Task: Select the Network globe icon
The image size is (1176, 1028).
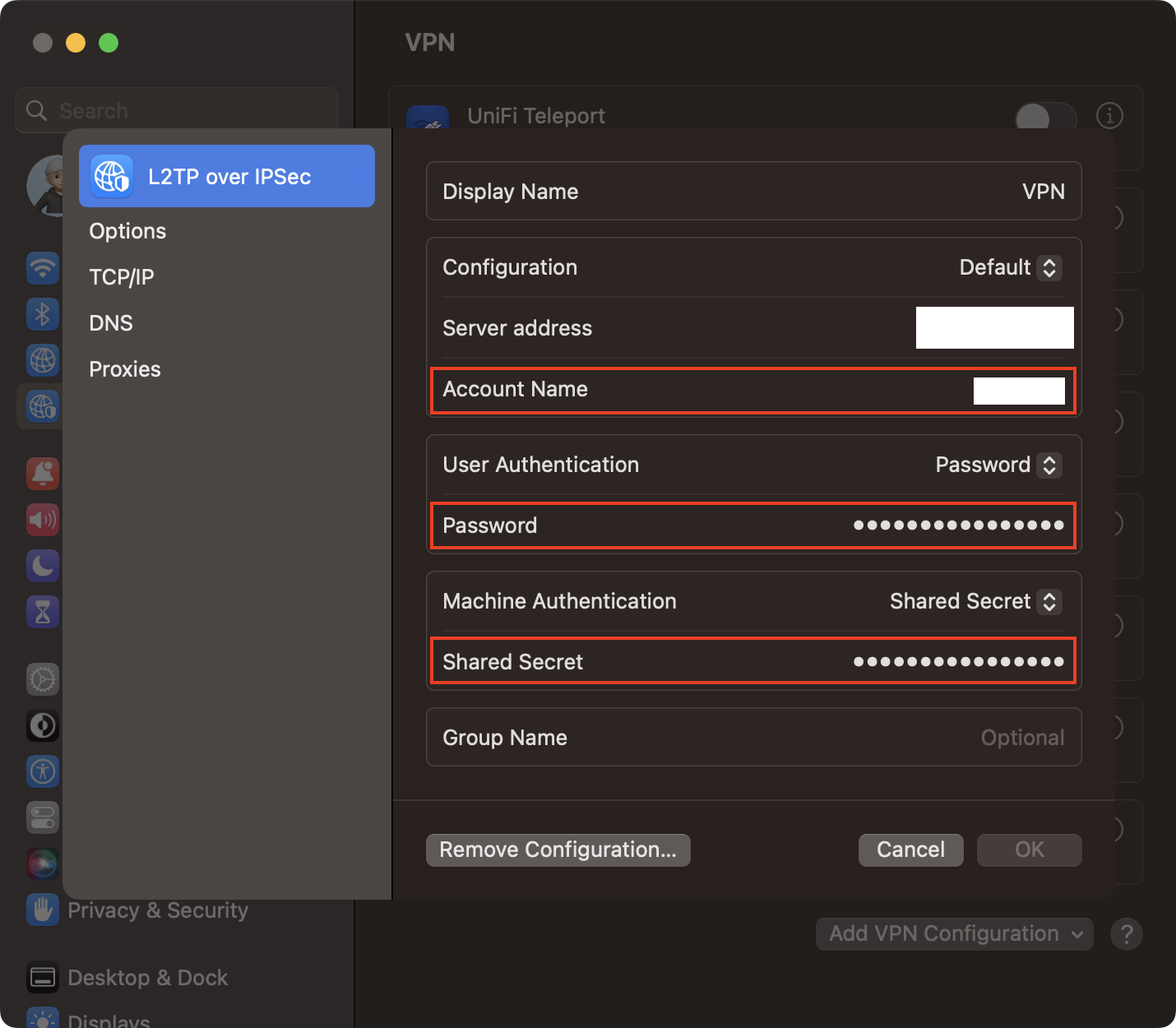Action: (42, 360)
